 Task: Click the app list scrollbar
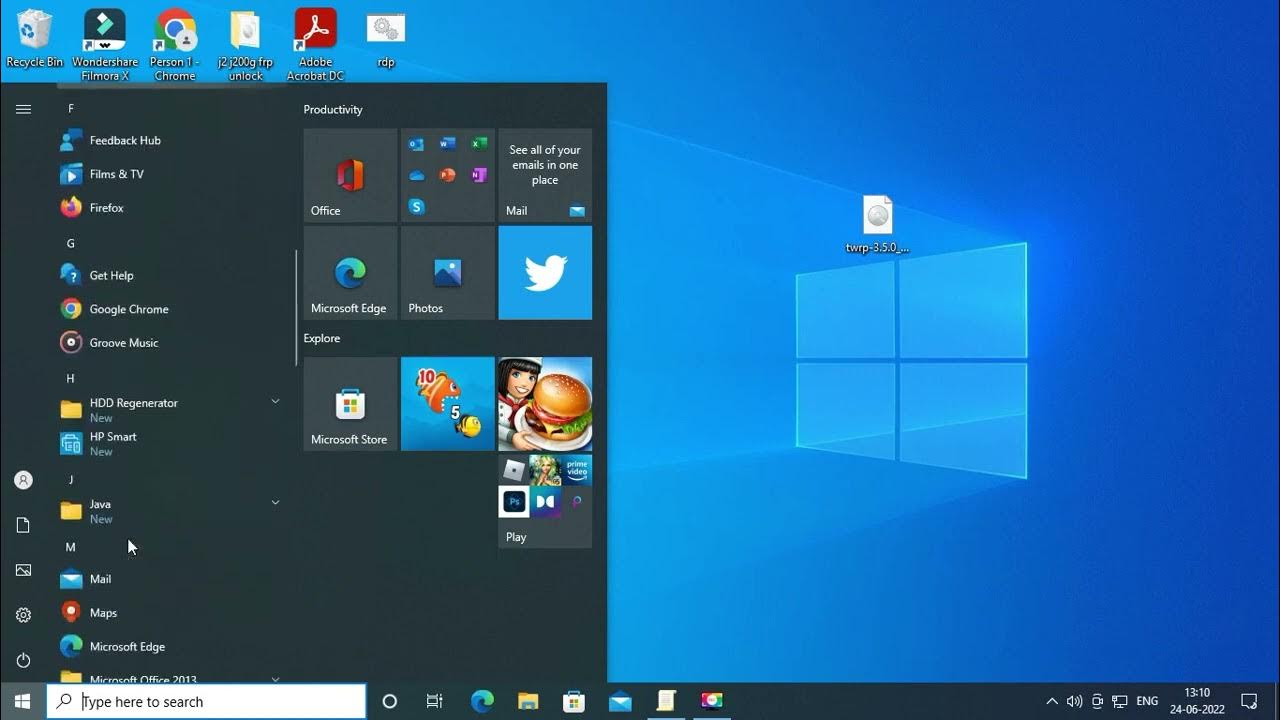(x=296, y=307)
